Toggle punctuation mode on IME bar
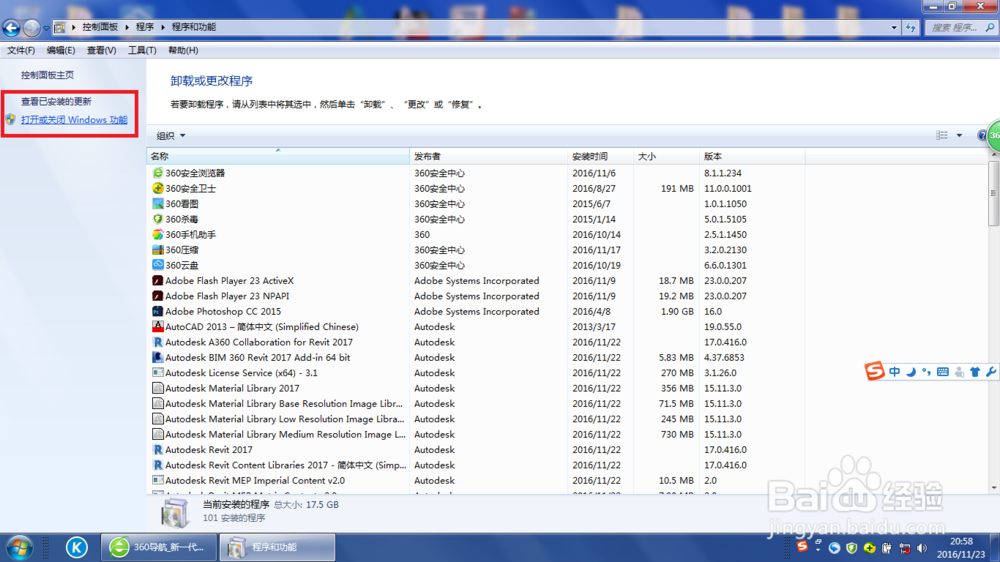The image size is (1000, 562). (926, 372)
